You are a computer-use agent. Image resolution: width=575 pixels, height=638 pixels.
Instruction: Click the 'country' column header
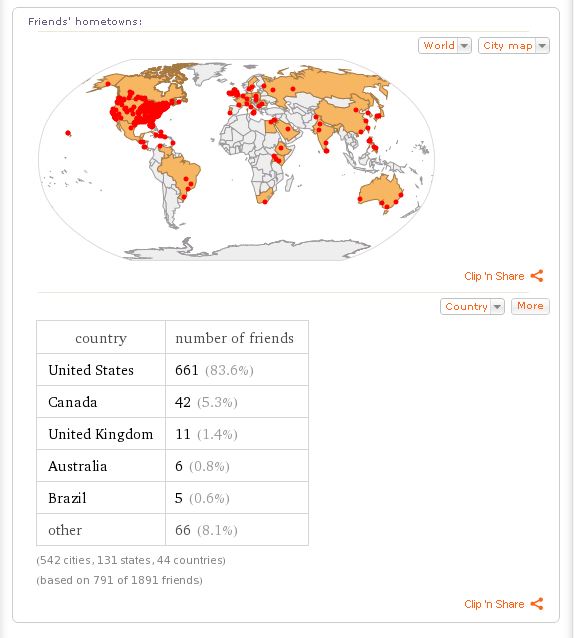click(x=101, y=337)
